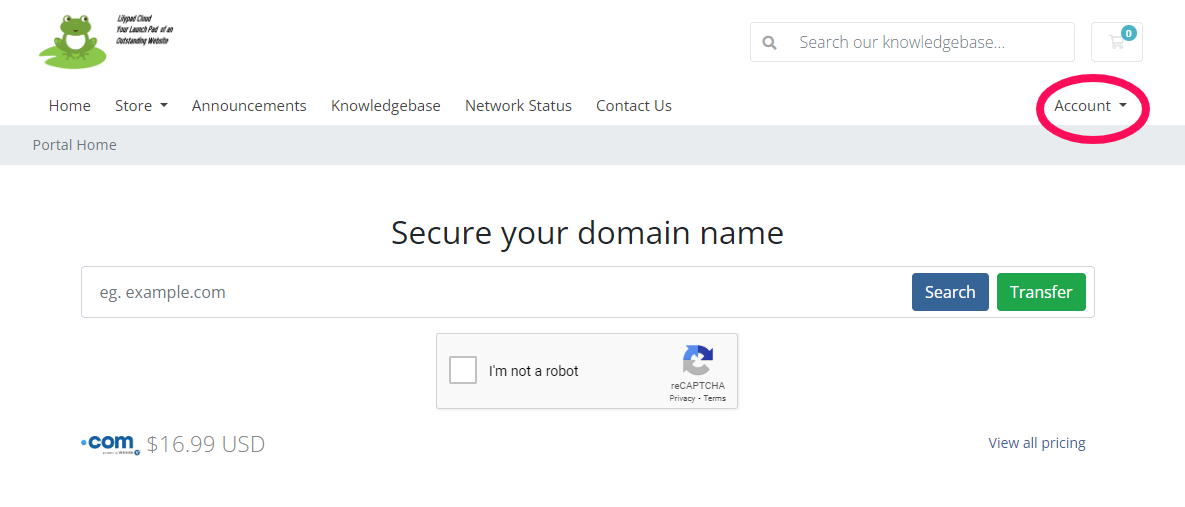Image resolution: width=1185 pixels, height=507 pixels.
Task: Click the cart item count badge
Action: tap(1128, 32)
